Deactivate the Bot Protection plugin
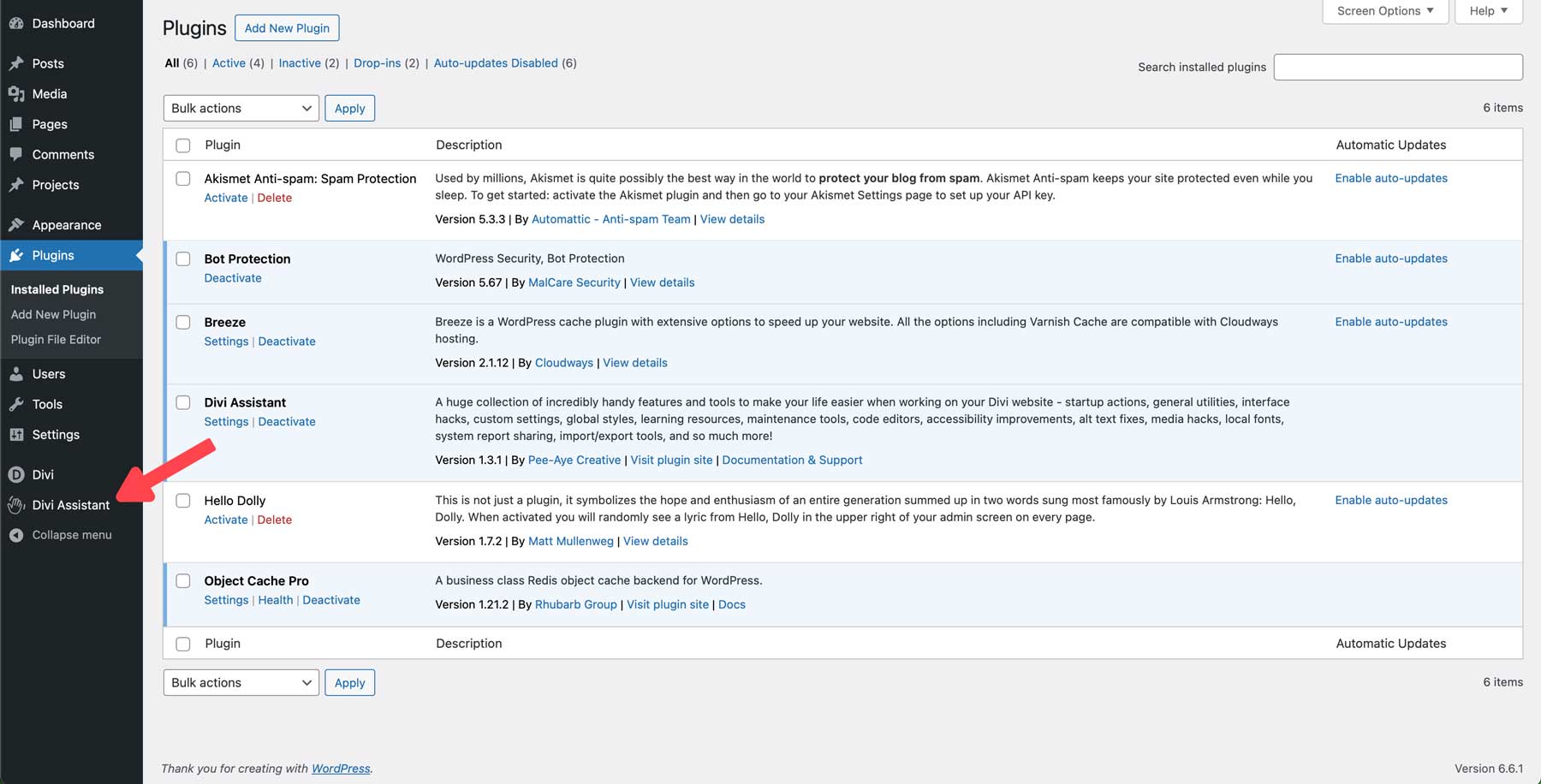Image resolution: width=1541 pixels, height=784 pixels. click(x=233, y=277)
